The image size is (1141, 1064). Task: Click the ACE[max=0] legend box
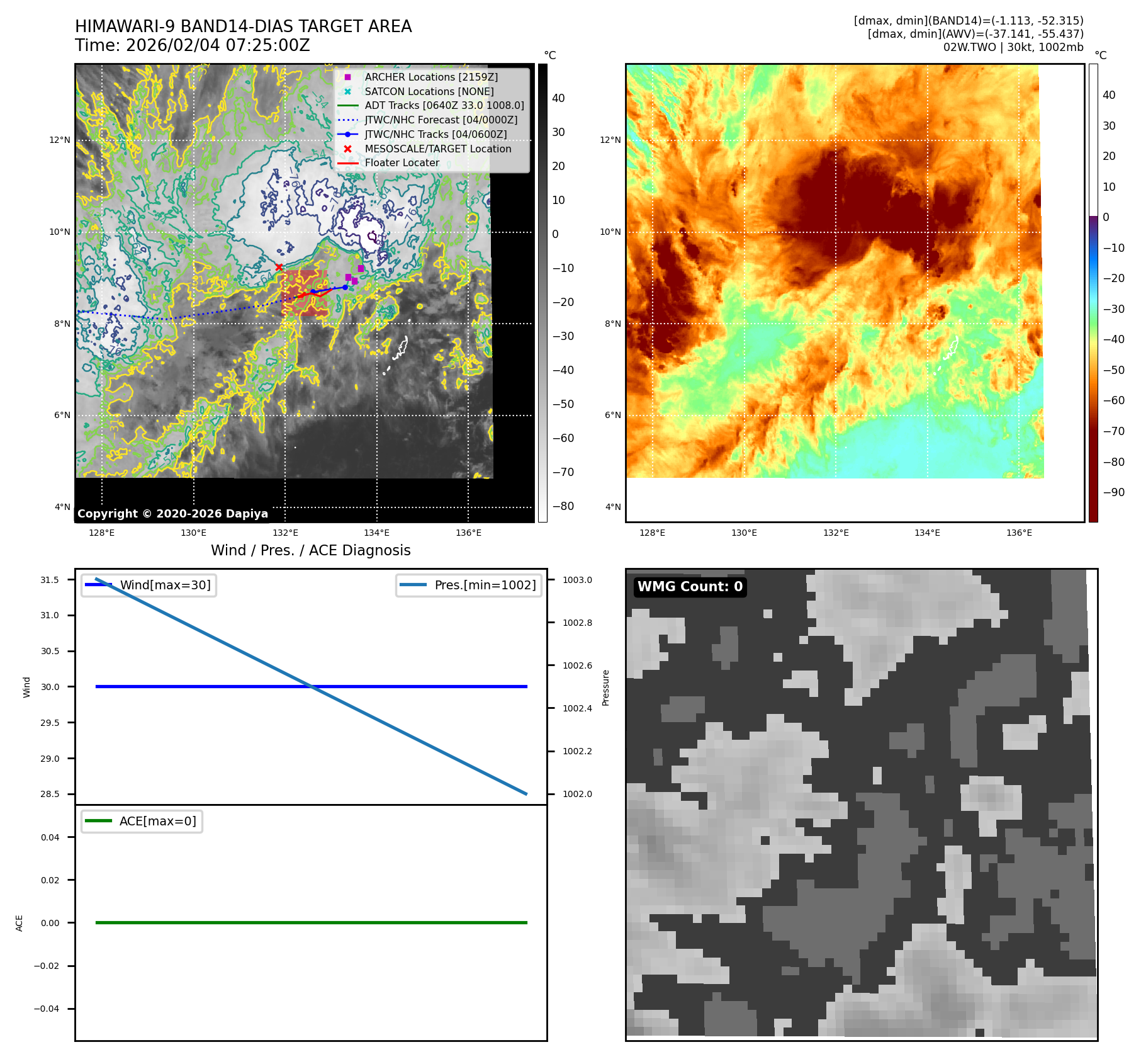click(142, 822)
